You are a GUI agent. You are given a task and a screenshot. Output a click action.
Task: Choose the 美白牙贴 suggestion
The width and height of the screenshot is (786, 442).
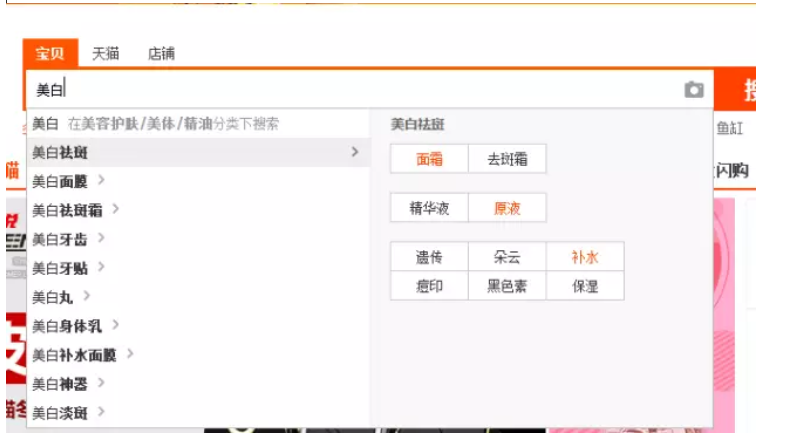(x=58, y=268)
